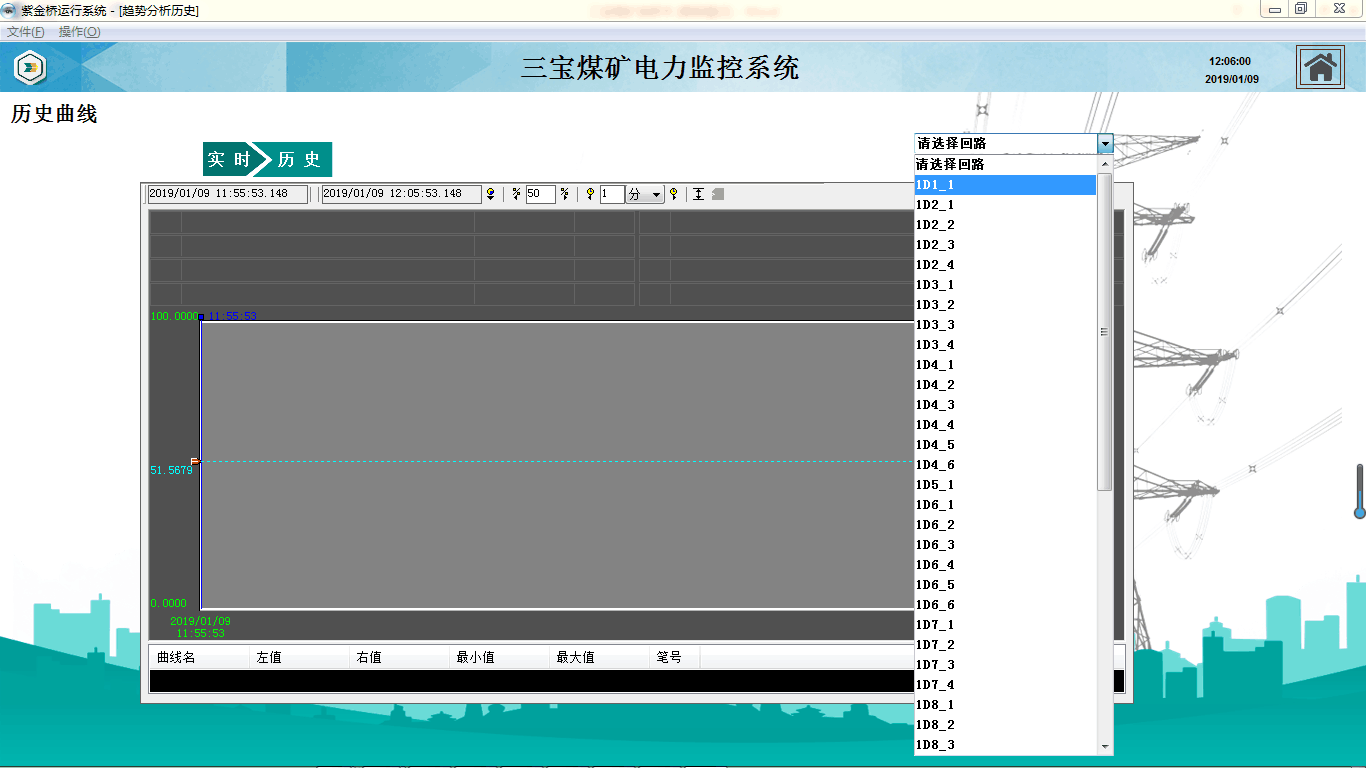1366x768 pixels.
Task: Click the bulb icon right of 分 dropdown
Action: point(674,194)
